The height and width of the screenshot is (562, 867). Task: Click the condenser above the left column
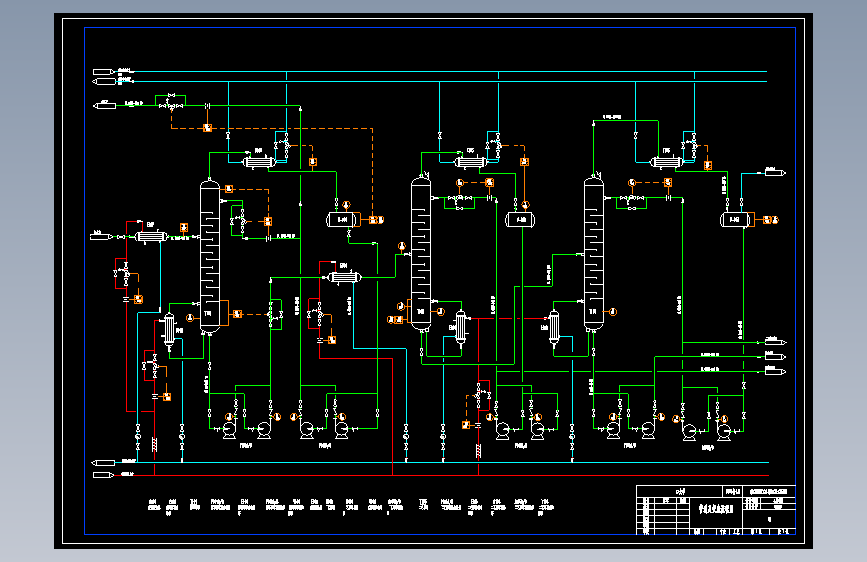pos(259,162)
